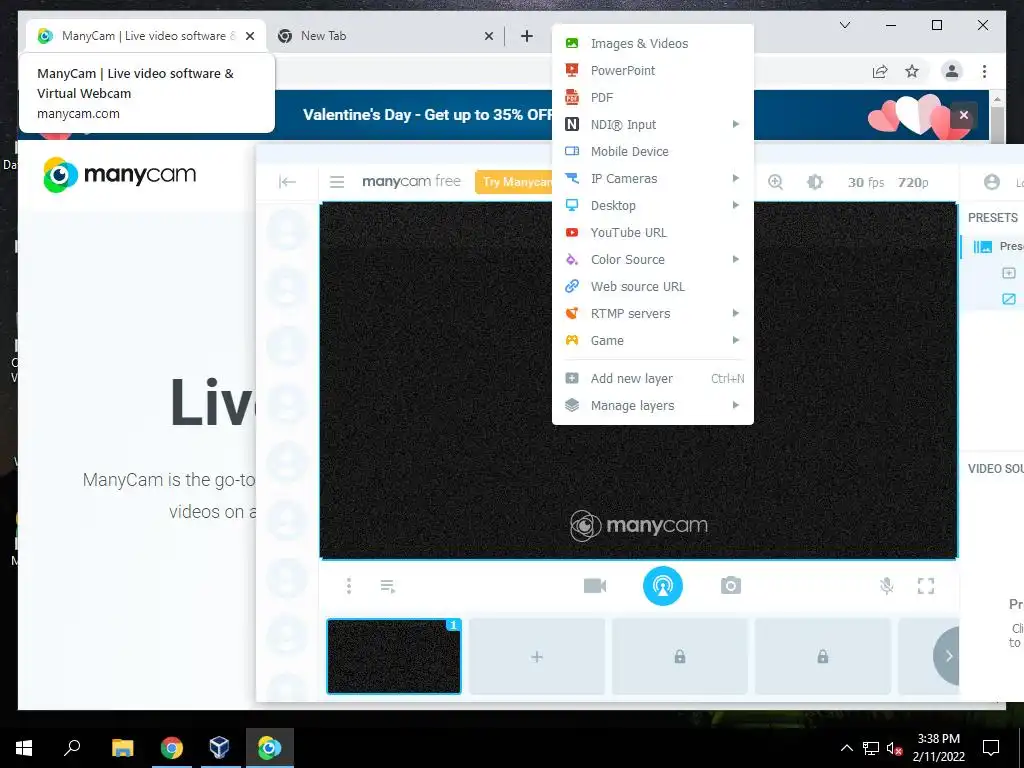Close the Valentine's Day banner
1024x768 pixels.
[x=964, y=115]
